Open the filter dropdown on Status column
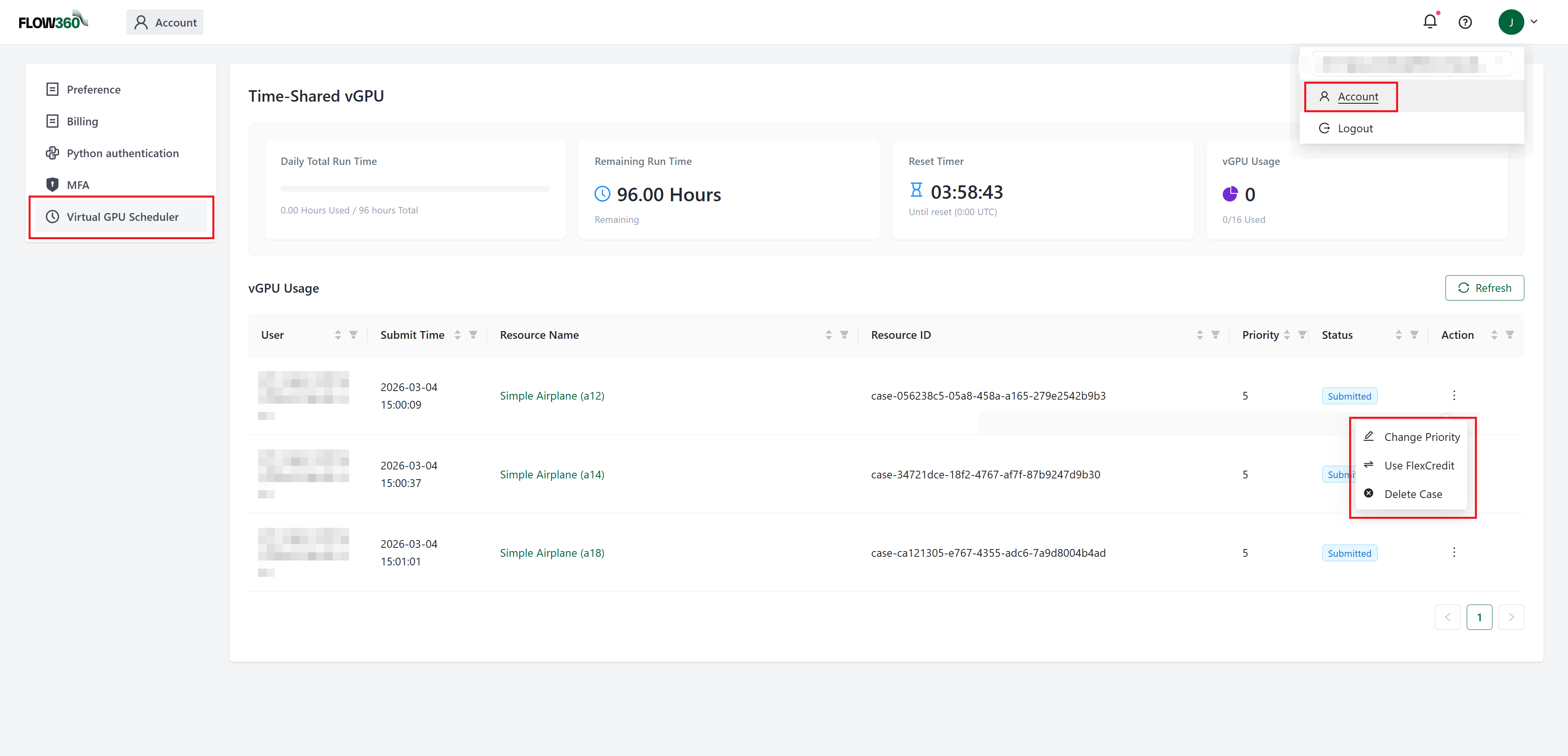1568x756 pixels. (x=1413, y=334)
